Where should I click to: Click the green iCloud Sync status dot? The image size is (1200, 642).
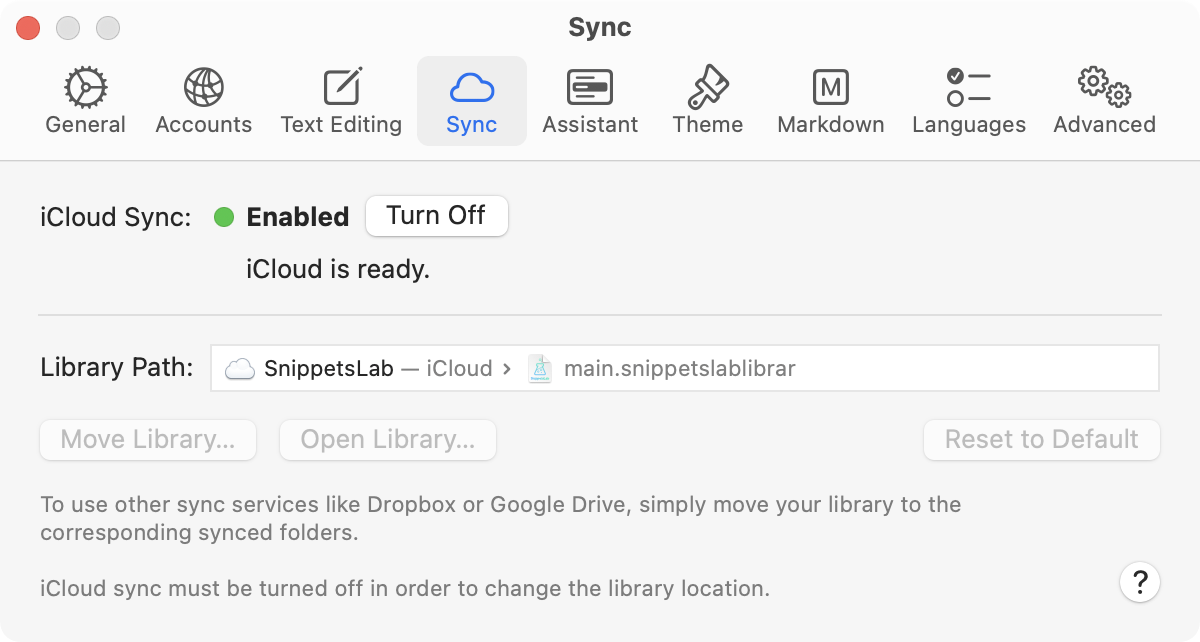224,217
